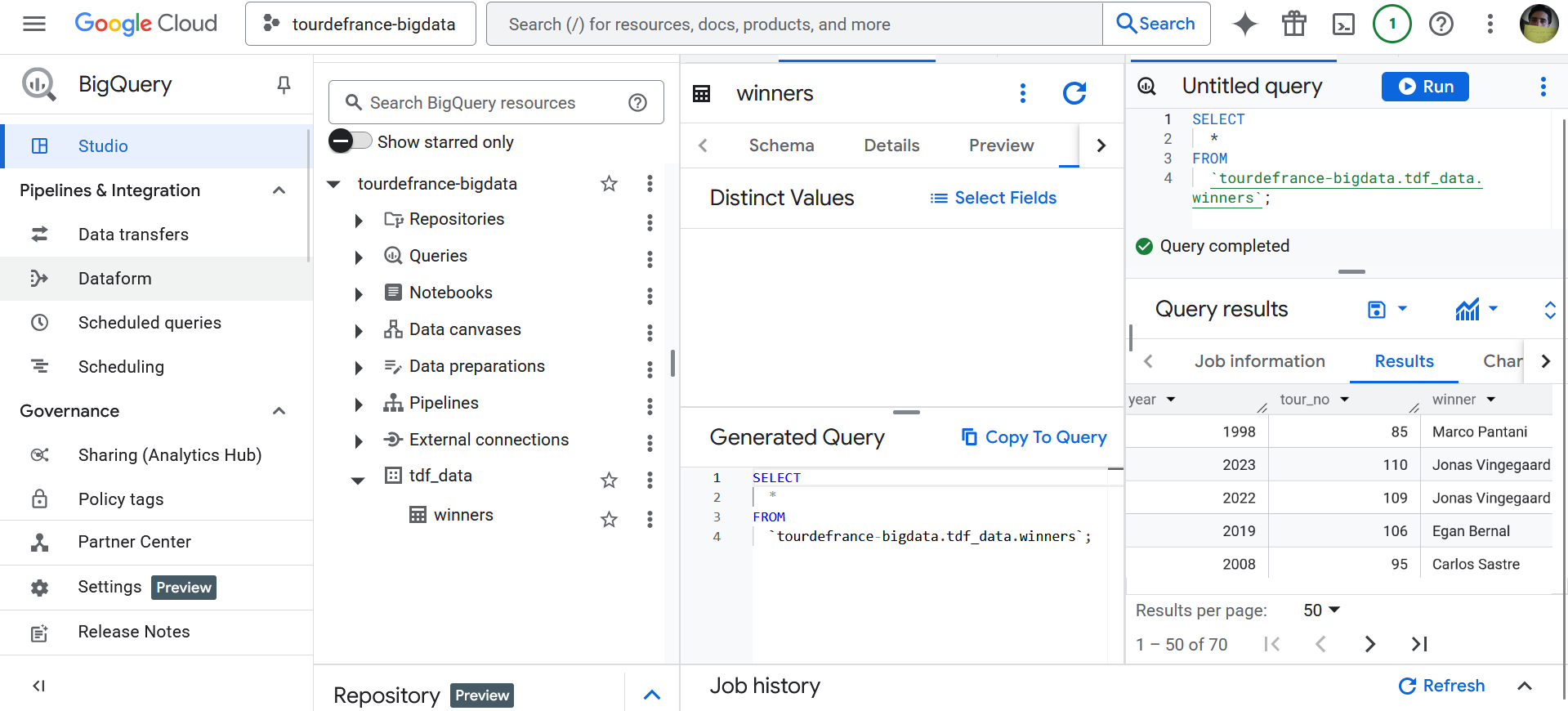Click the Search button in top bar
This screenshot has width=1568, height=711.
(x=1156, y=24)
